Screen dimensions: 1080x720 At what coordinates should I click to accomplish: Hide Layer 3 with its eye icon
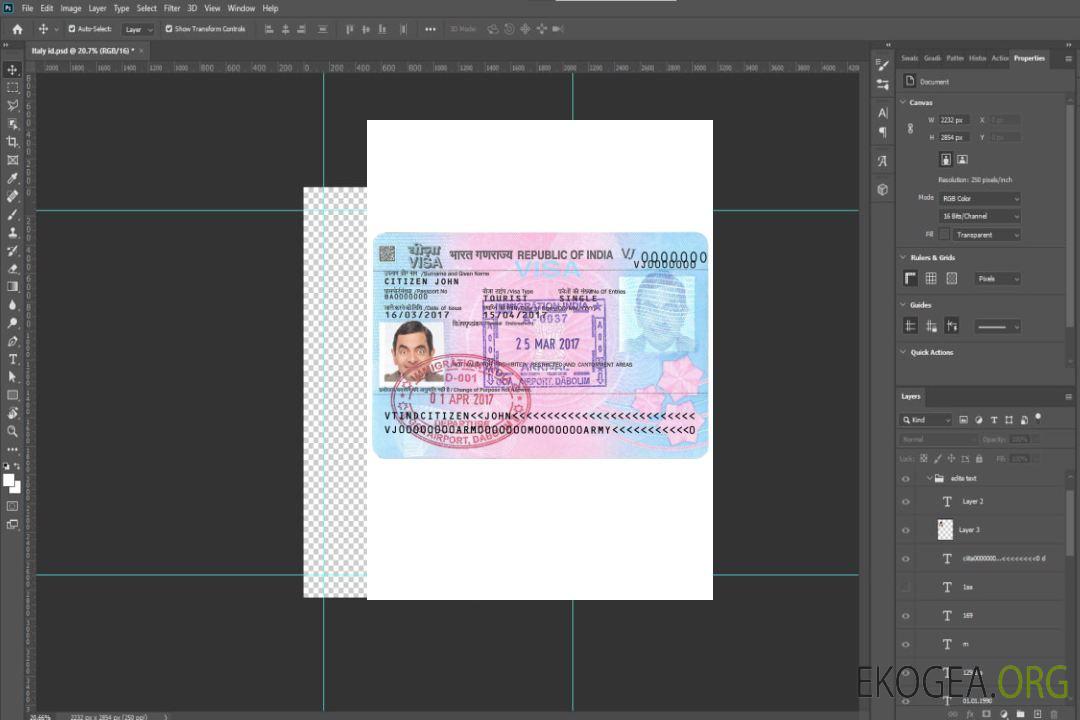[906, 531]
